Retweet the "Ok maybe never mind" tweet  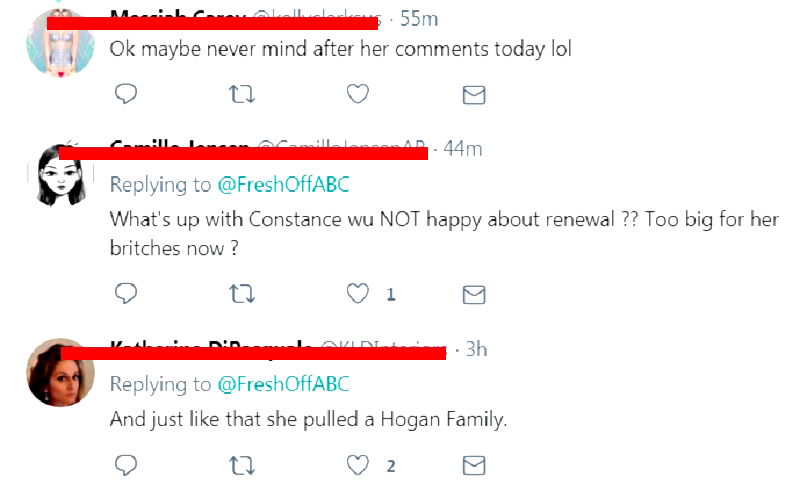(241, 94)
